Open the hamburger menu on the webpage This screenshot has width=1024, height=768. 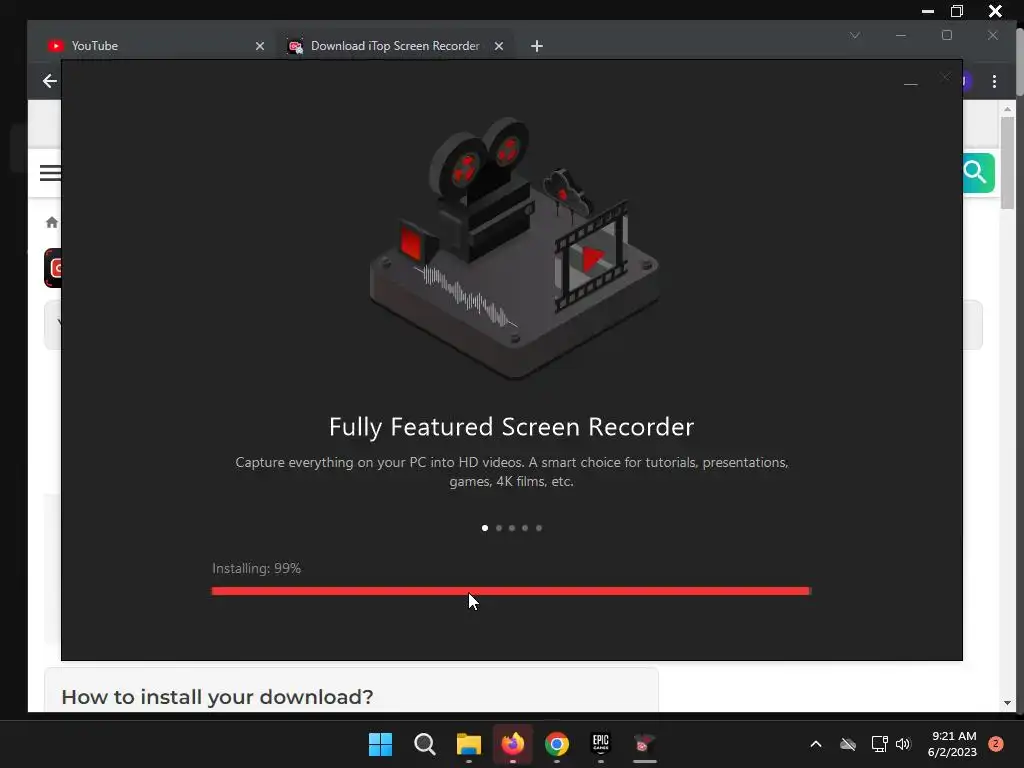[50, 173]
